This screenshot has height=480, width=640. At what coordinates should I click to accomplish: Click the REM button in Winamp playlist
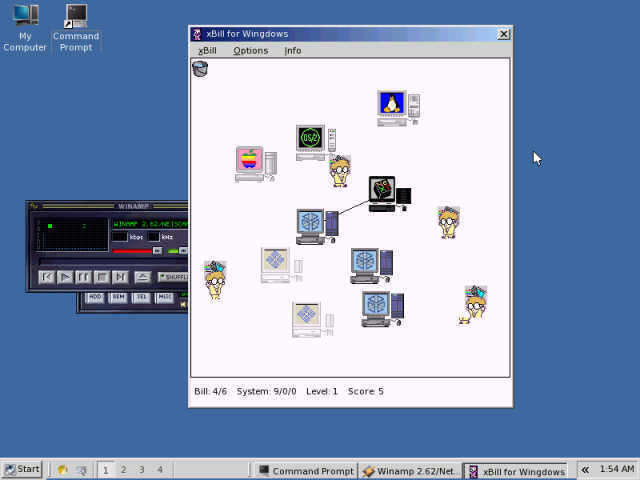tap(118, 297)
